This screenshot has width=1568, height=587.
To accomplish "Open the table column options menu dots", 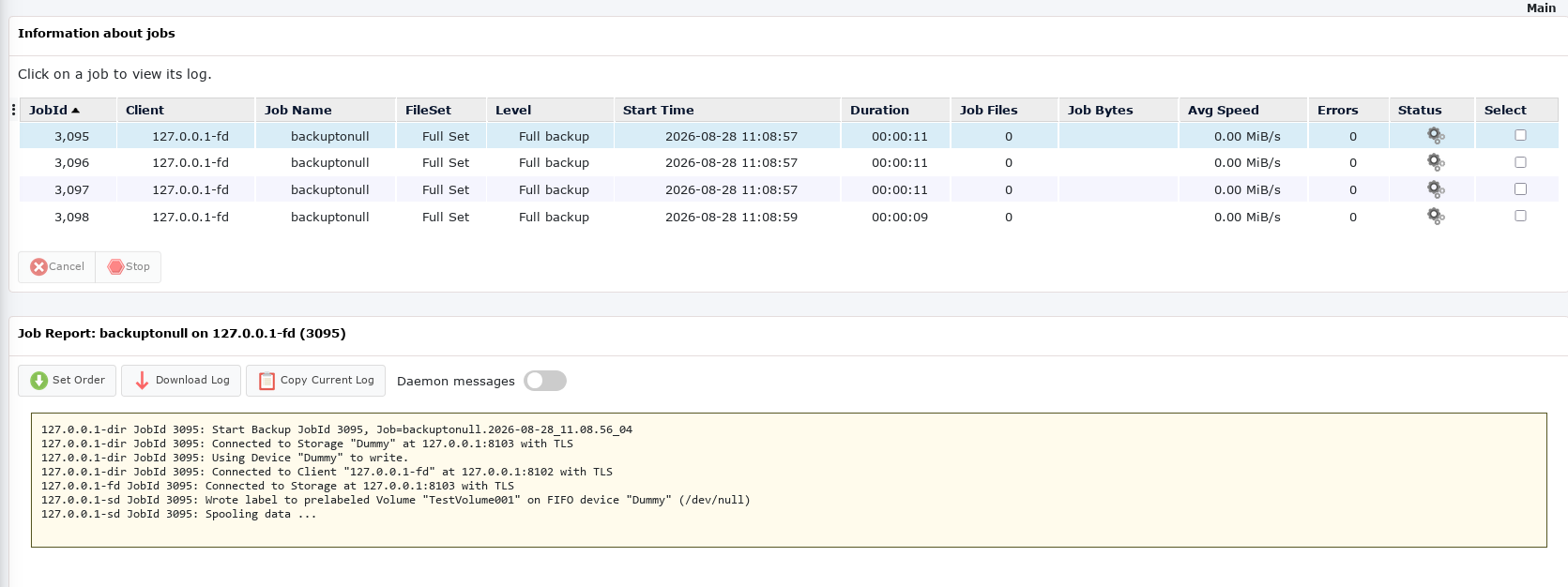I will 13,110.
